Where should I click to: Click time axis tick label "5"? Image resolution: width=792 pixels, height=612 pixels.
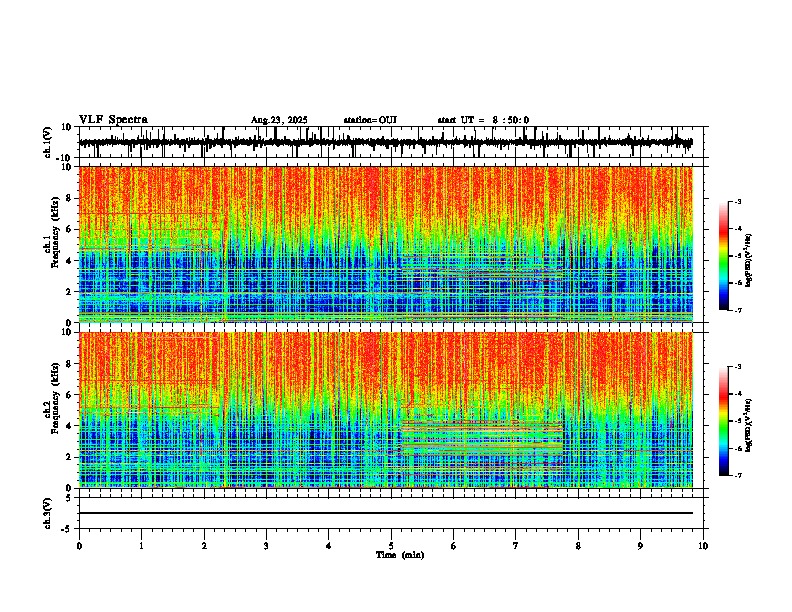[391, 546]
